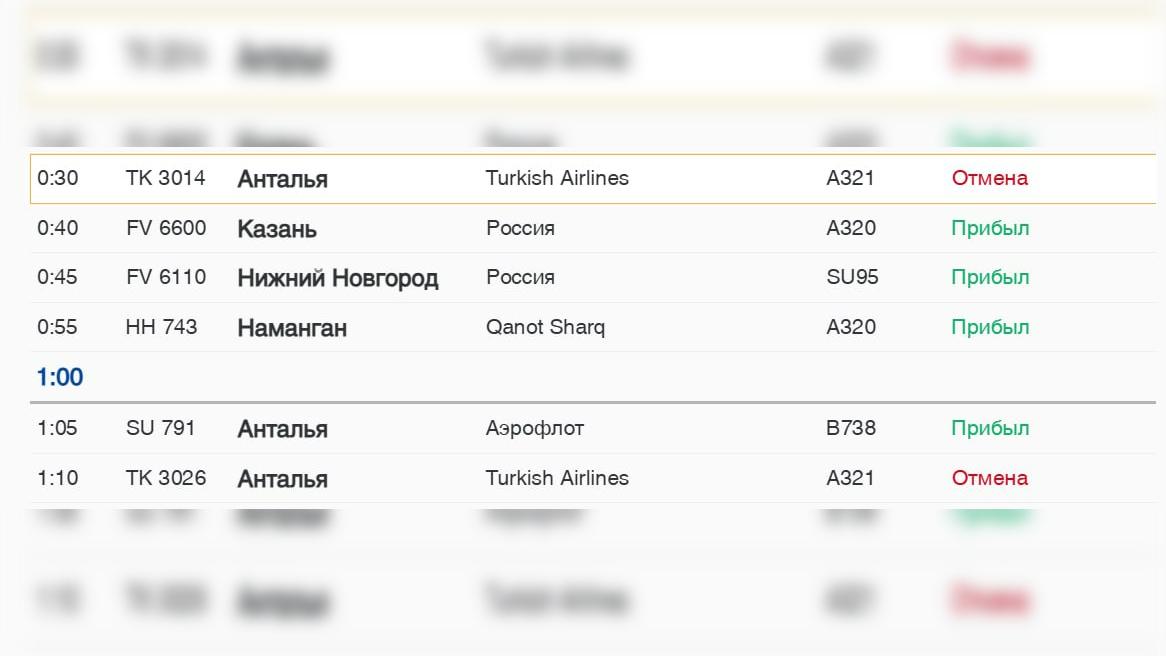Click the B738 aircraft type
Screen dimensions: 1166x656
tap(850, 428)
